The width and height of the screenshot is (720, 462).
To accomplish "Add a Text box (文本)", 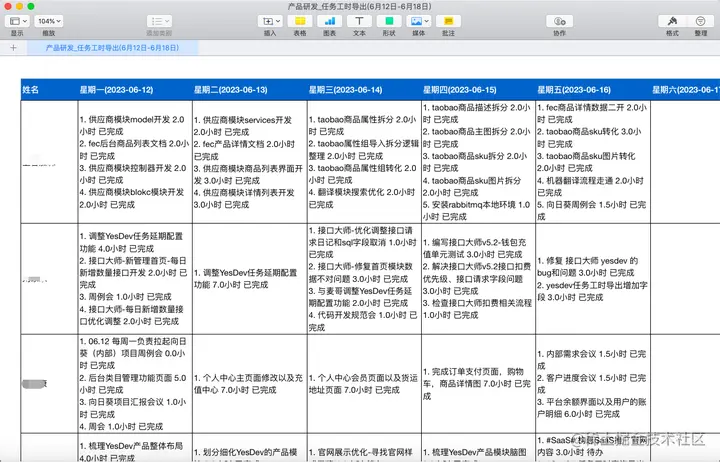I will pyautogui.click(x=359, y=21).
